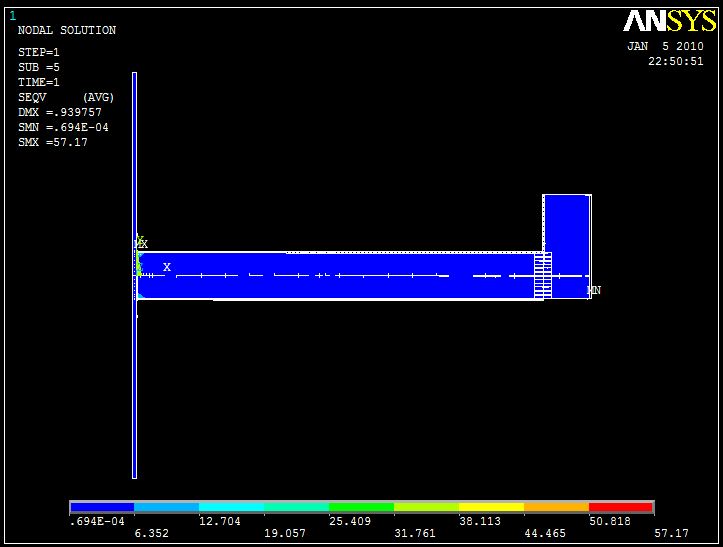Click the ANSYS logo
The width and height of the screenshot is (723, 547).
point(670,21)
